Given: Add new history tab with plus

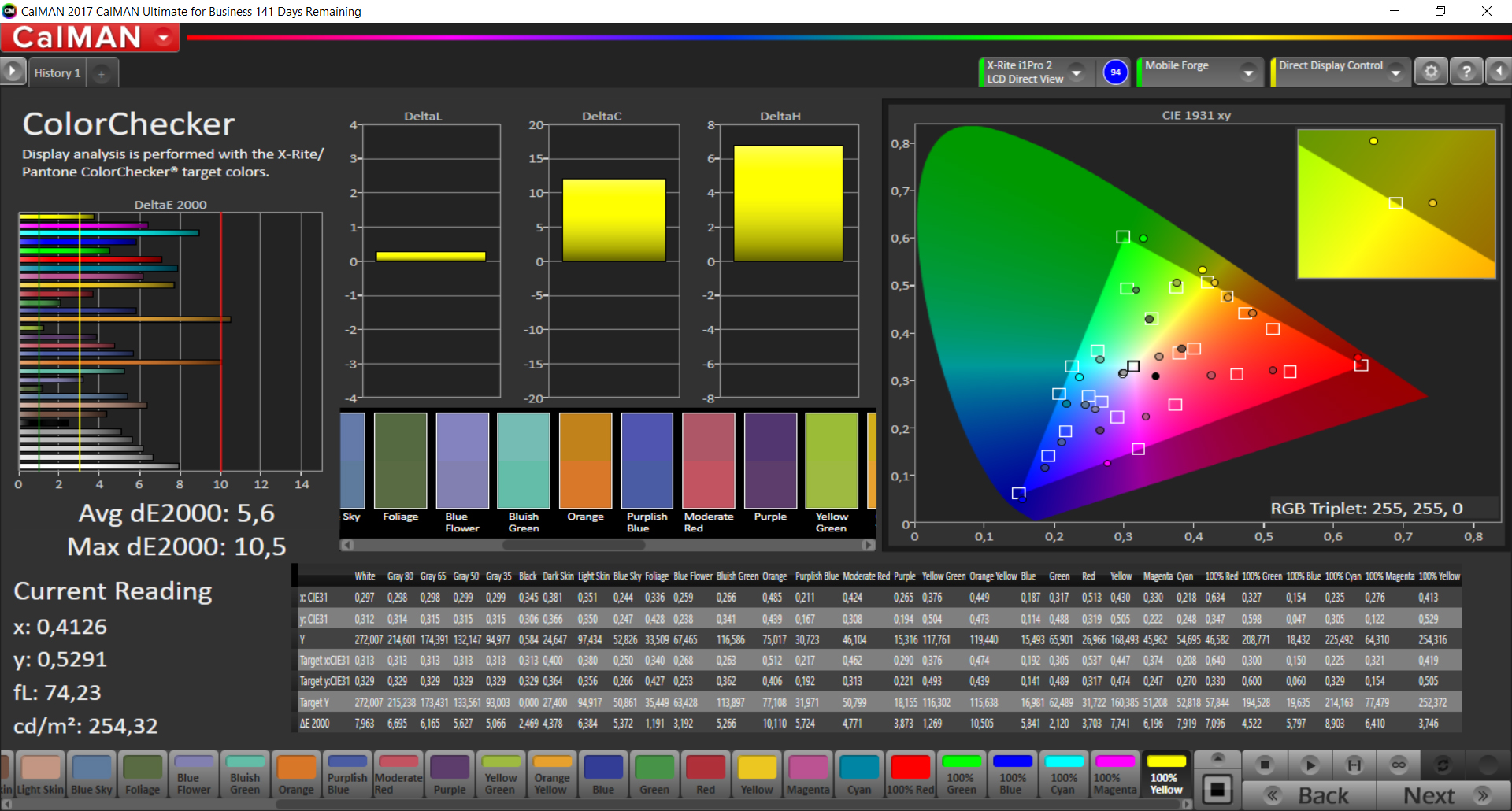Looking at the screenshot, I should tap(102, 73).
